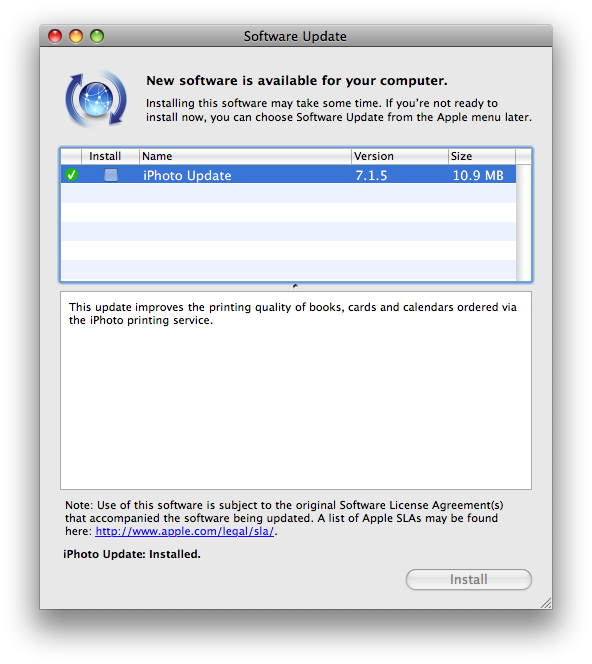Viewport: 592px width, 664px height.
Task: Click the Install button
Action: (469, 579)
